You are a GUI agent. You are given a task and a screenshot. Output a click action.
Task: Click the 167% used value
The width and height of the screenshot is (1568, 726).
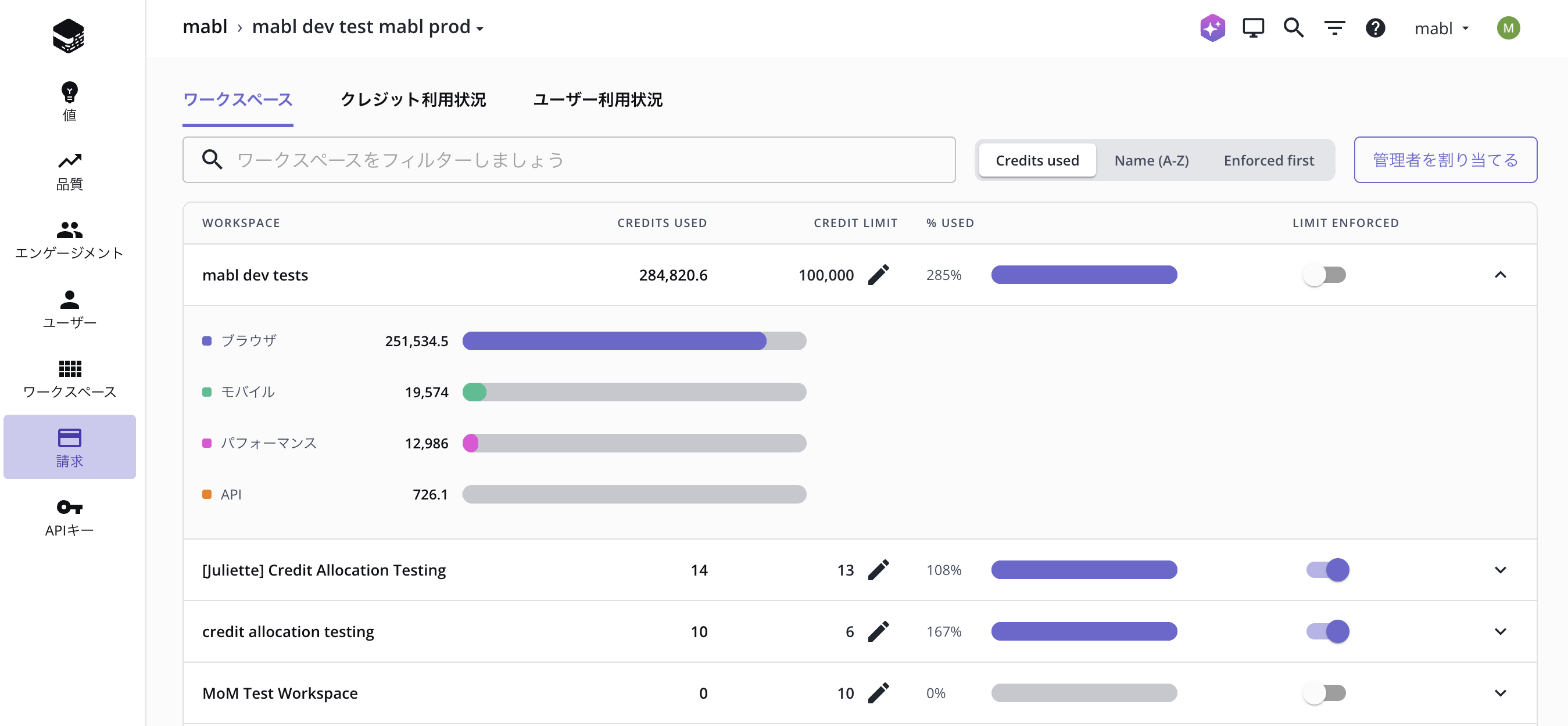(943, 632)
